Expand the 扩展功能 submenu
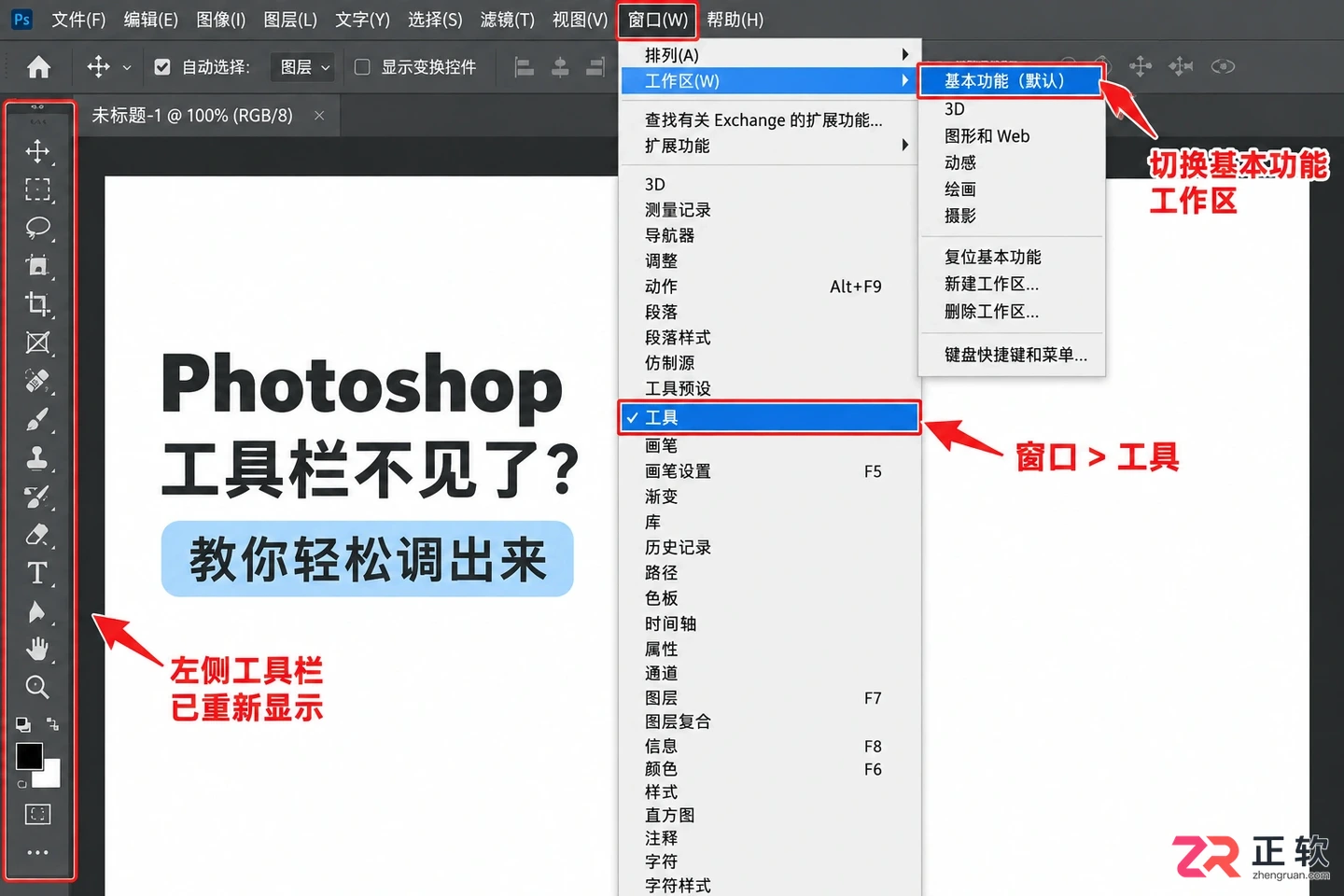Viewport: 1344px width, 896px height. pos(771,146)
